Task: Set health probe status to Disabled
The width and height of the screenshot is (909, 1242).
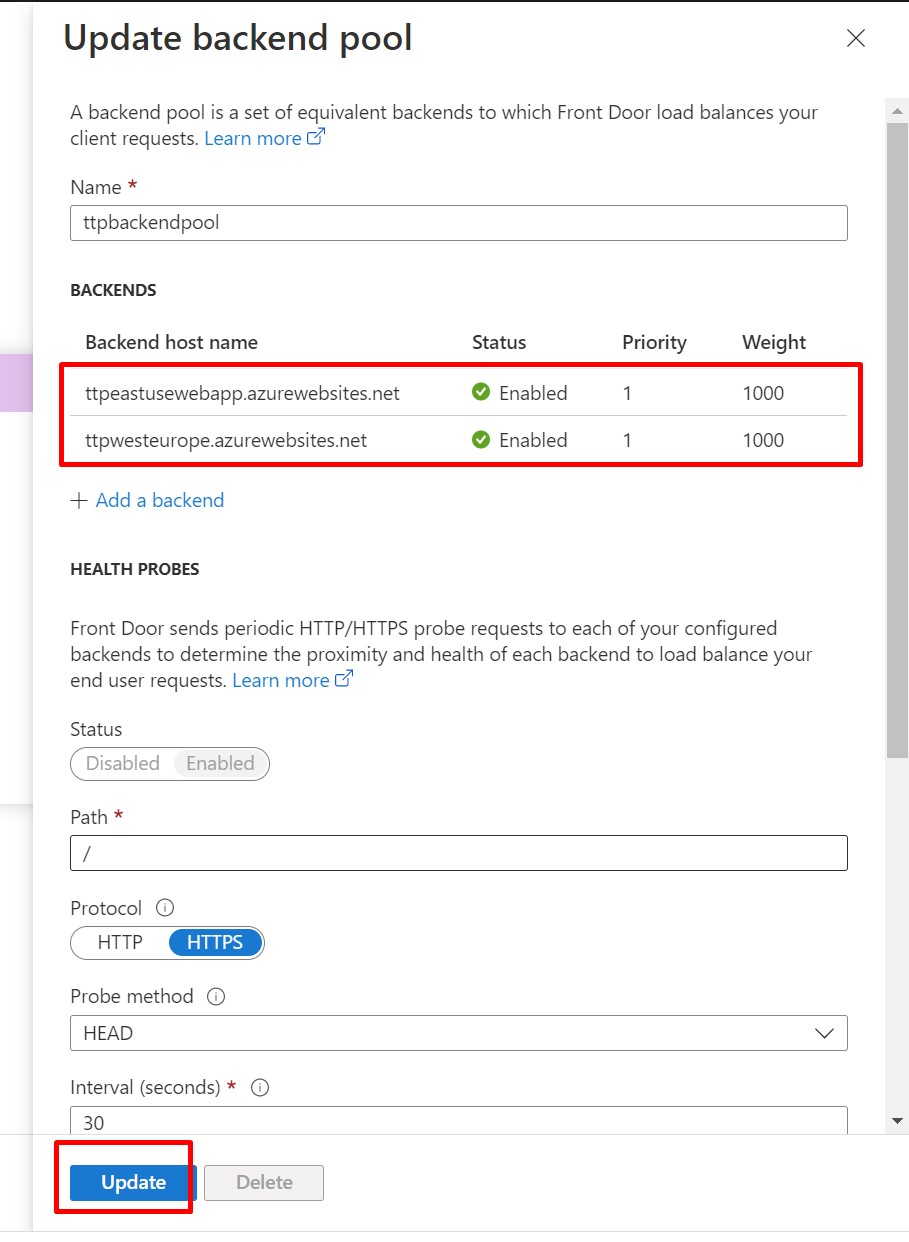Action: (x=122, y=764)
